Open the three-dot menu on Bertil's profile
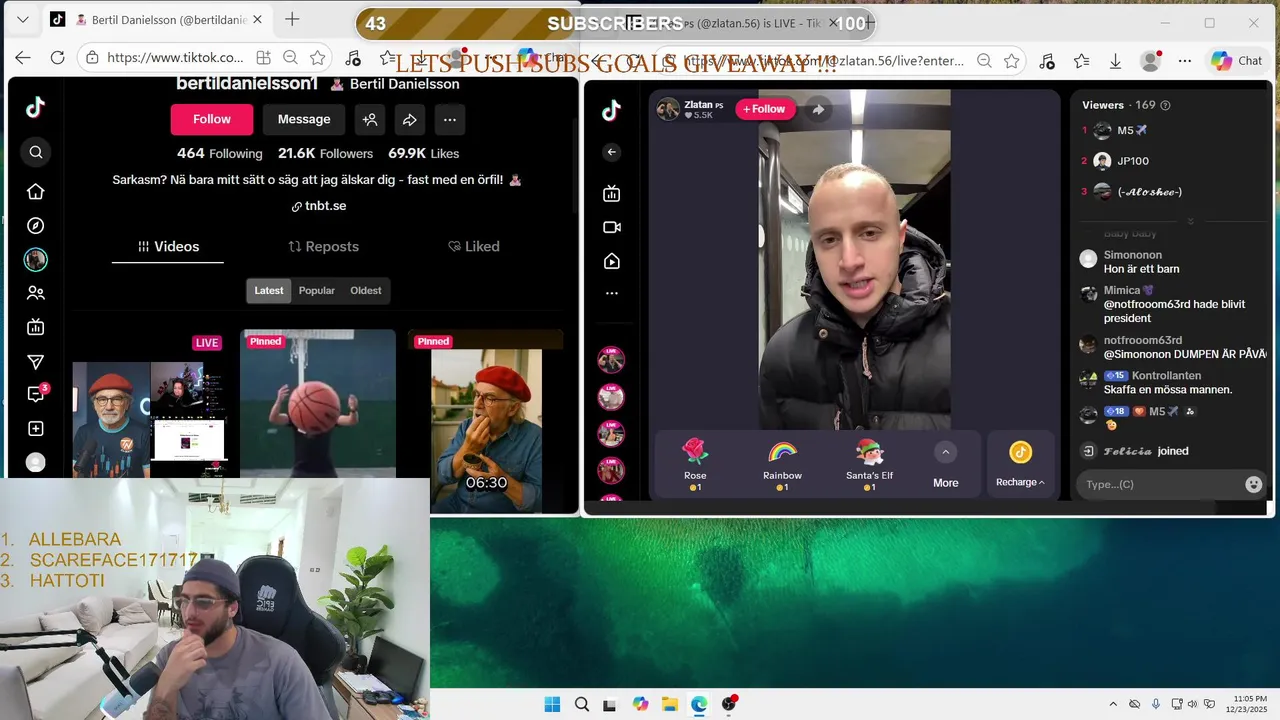The height and width of the screenshot is (720, 1280). [x=450, y=120]
